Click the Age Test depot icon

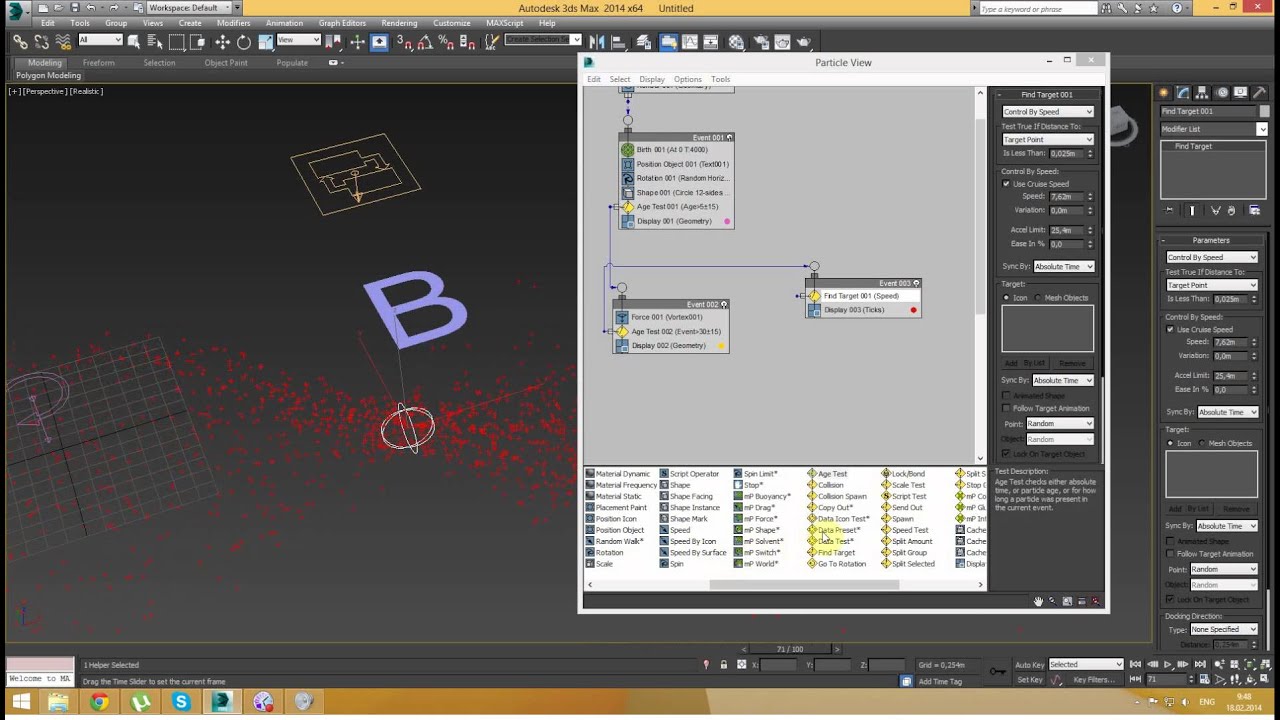click(x=812, y=474)
